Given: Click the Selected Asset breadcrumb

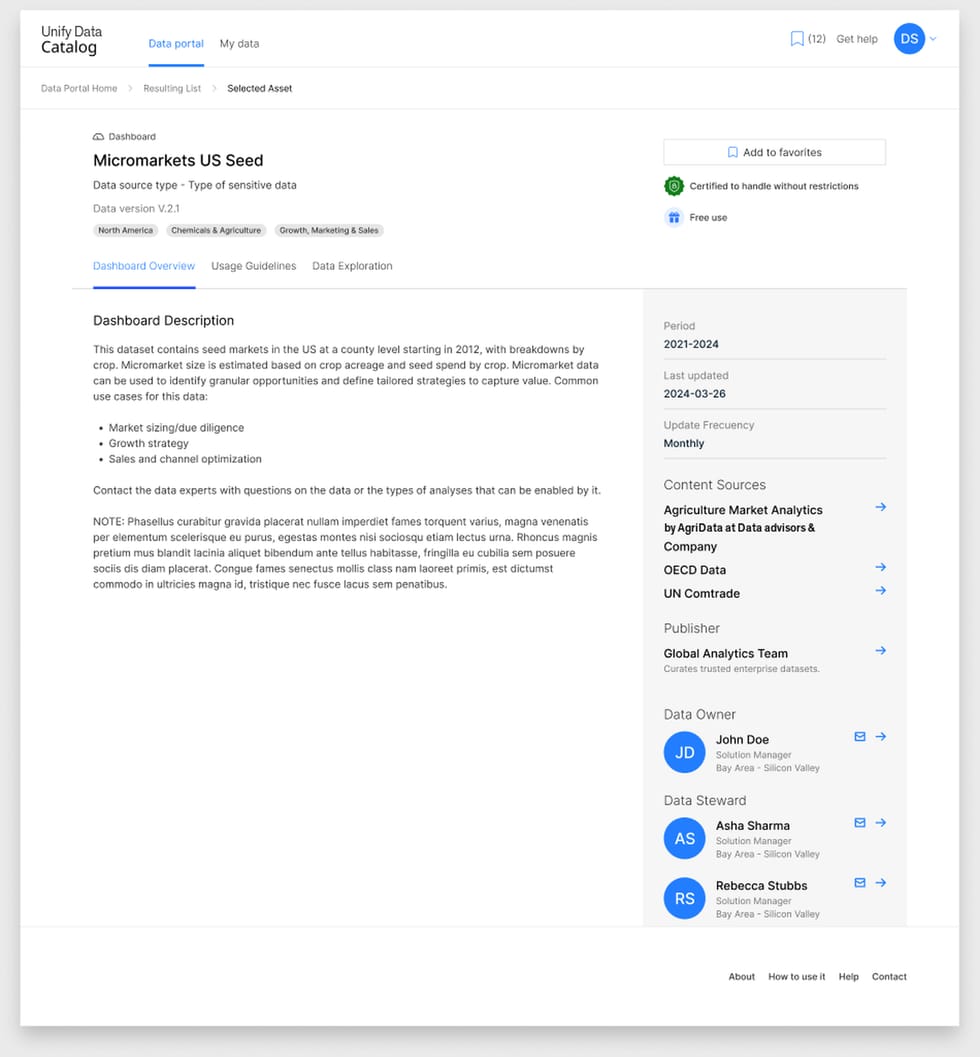Looking at the screenshot, I should tap(259, 88).
